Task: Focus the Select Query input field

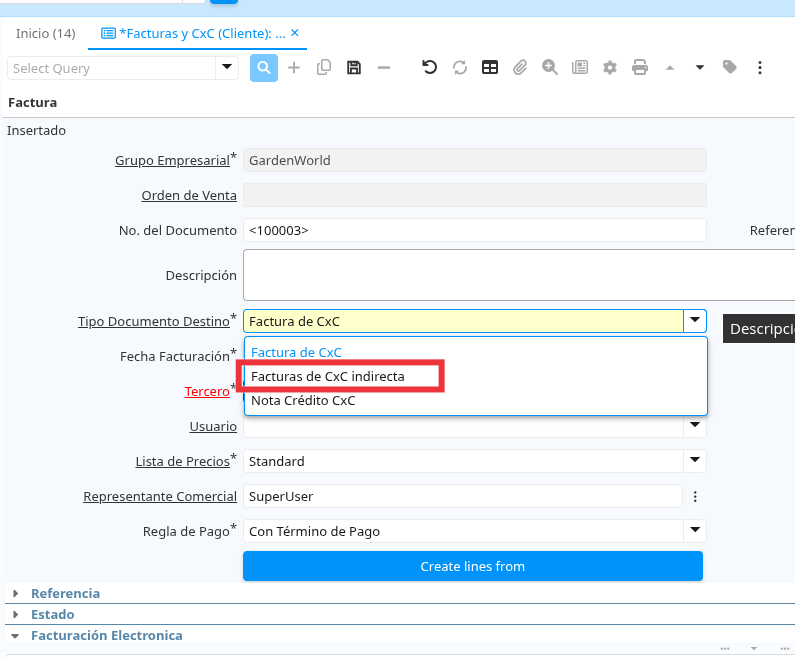Action: [112, 68]
